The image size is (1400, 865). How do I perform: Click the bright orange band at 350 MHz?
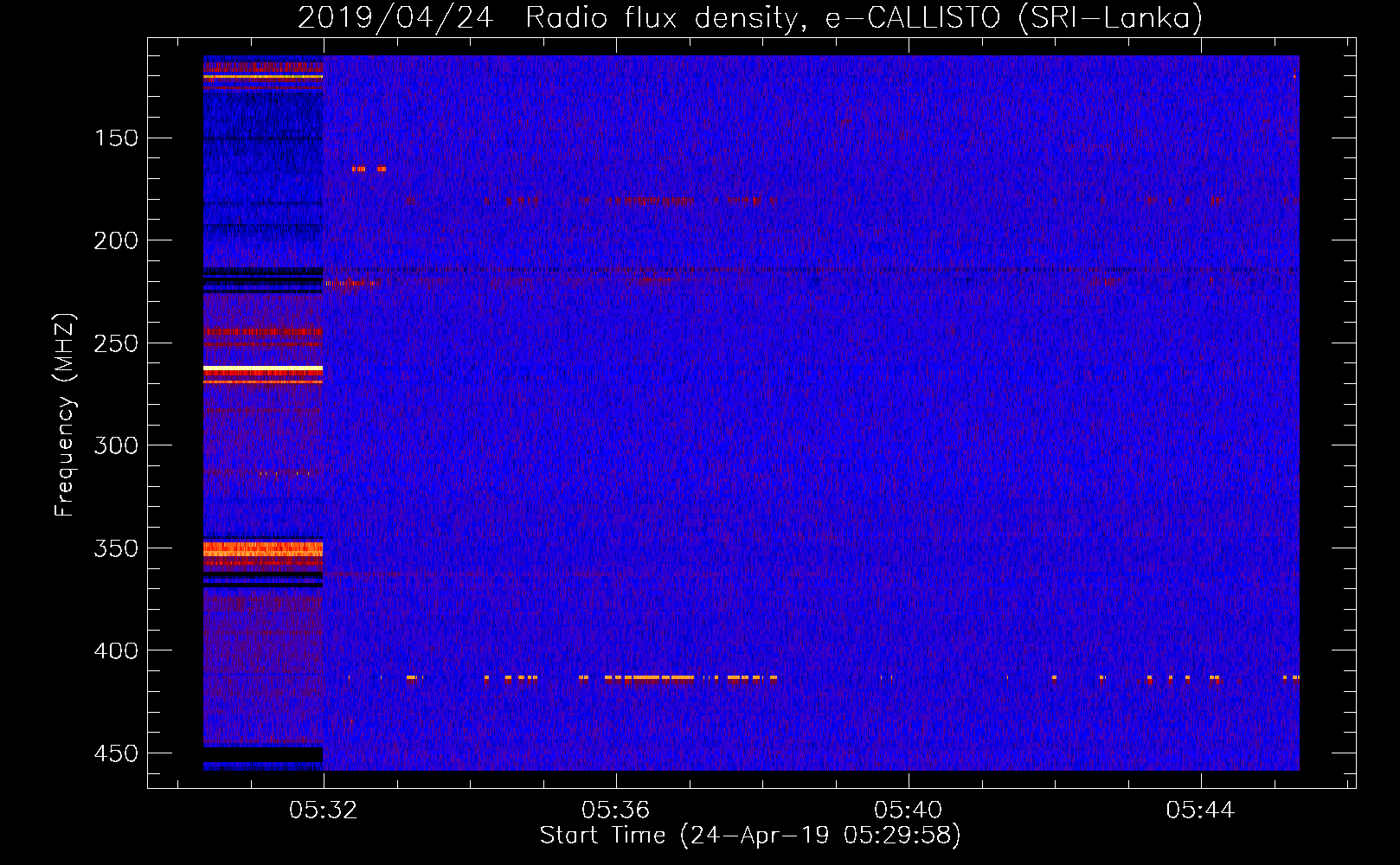coord(263,548)
